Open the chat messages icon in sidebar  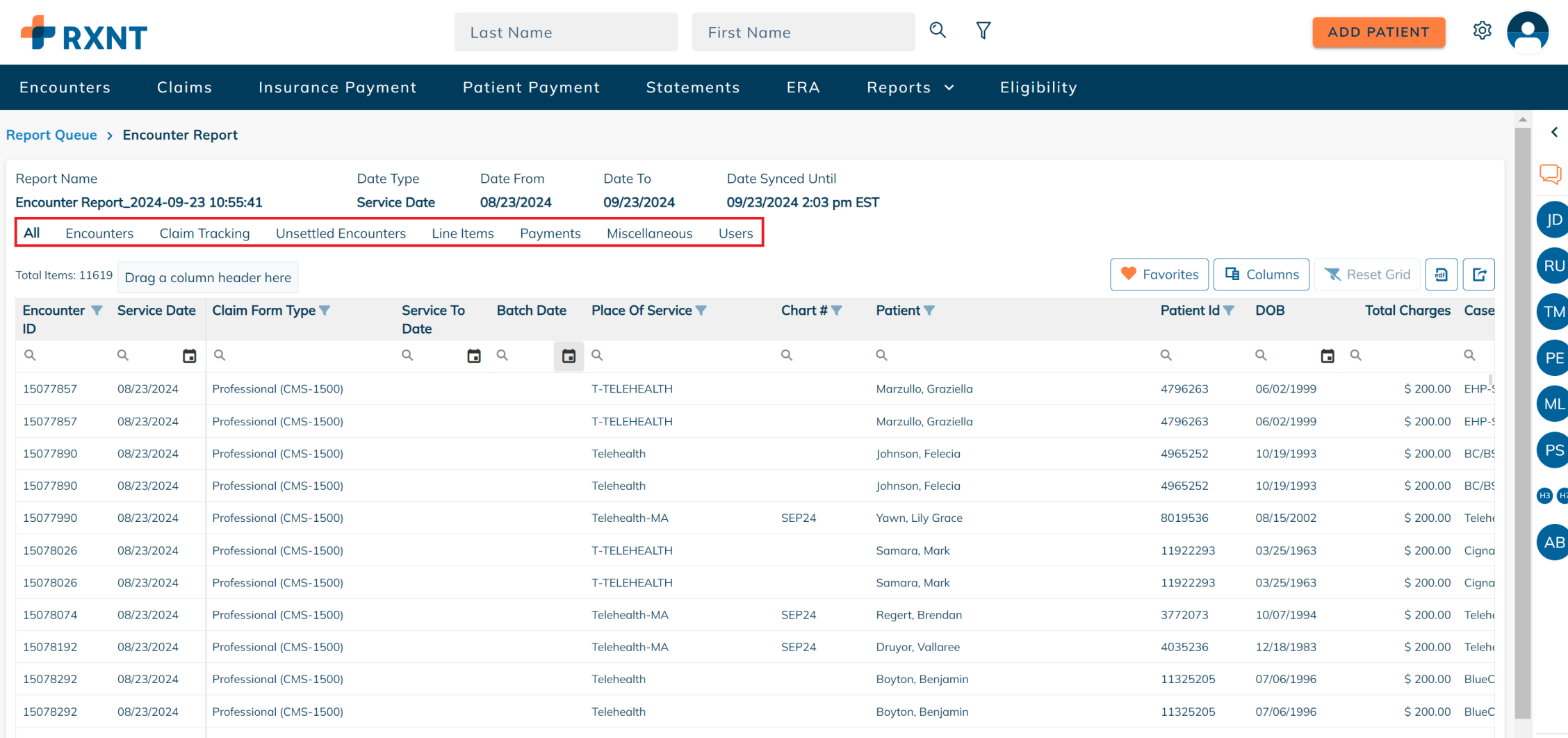point(1551,174)
